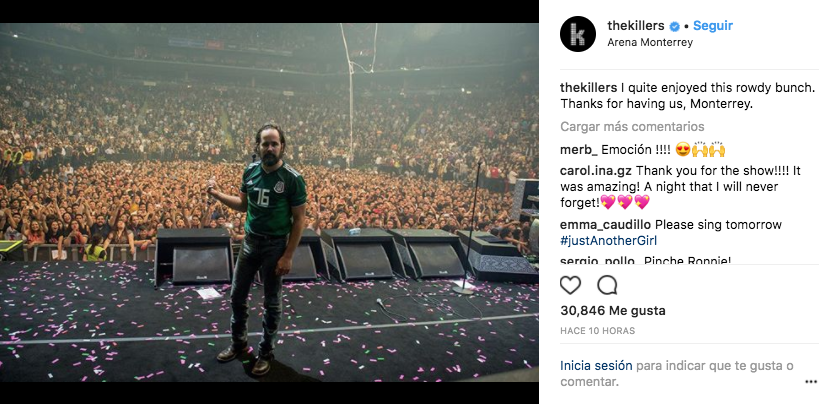The width and height of the screenshot is (839, 404).
Task: Click the comment speech bubble icon
Action: click(607, 285)
